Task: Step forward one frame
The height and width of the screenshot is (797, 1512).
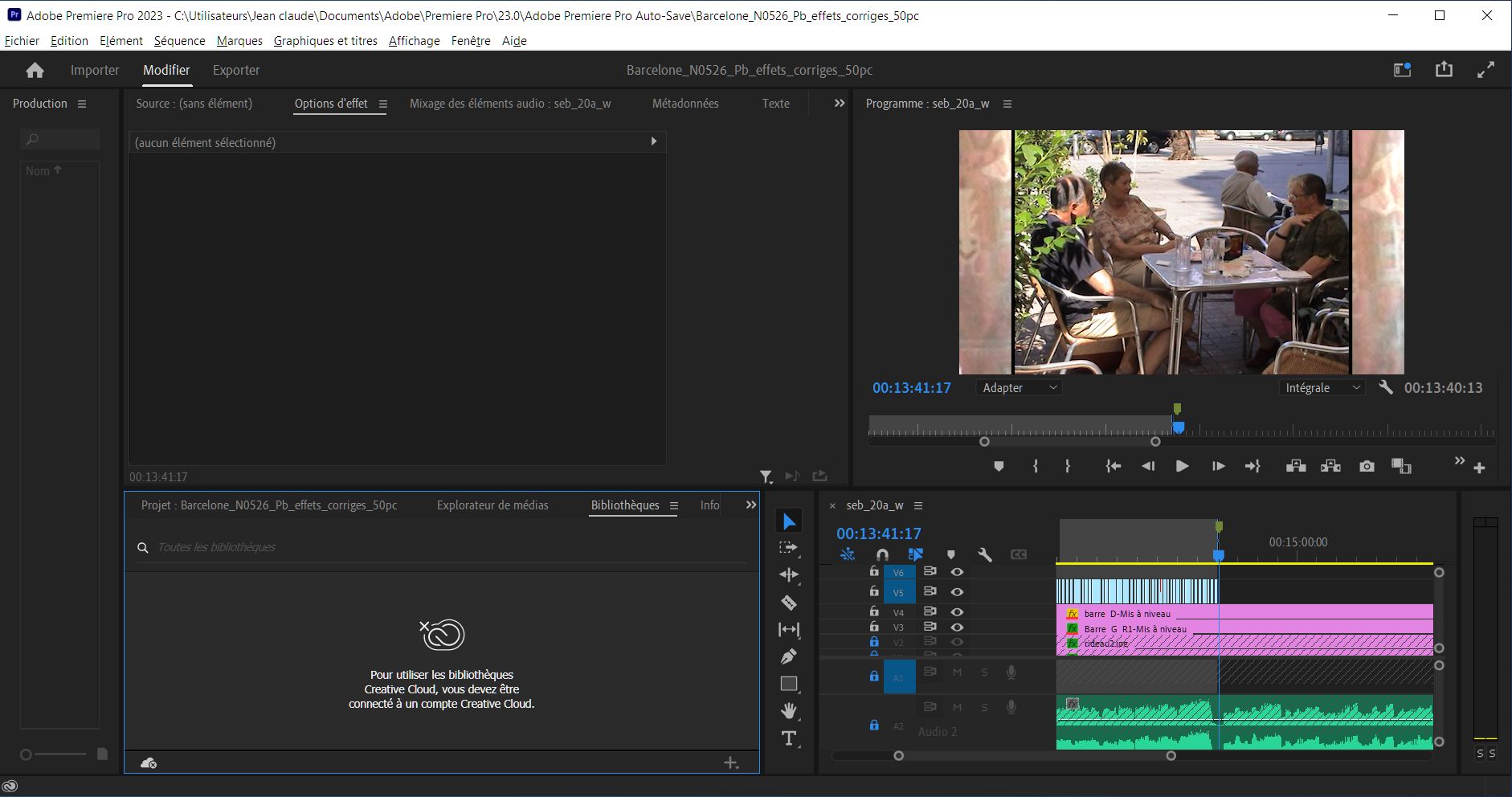Action: (1218, 466)
